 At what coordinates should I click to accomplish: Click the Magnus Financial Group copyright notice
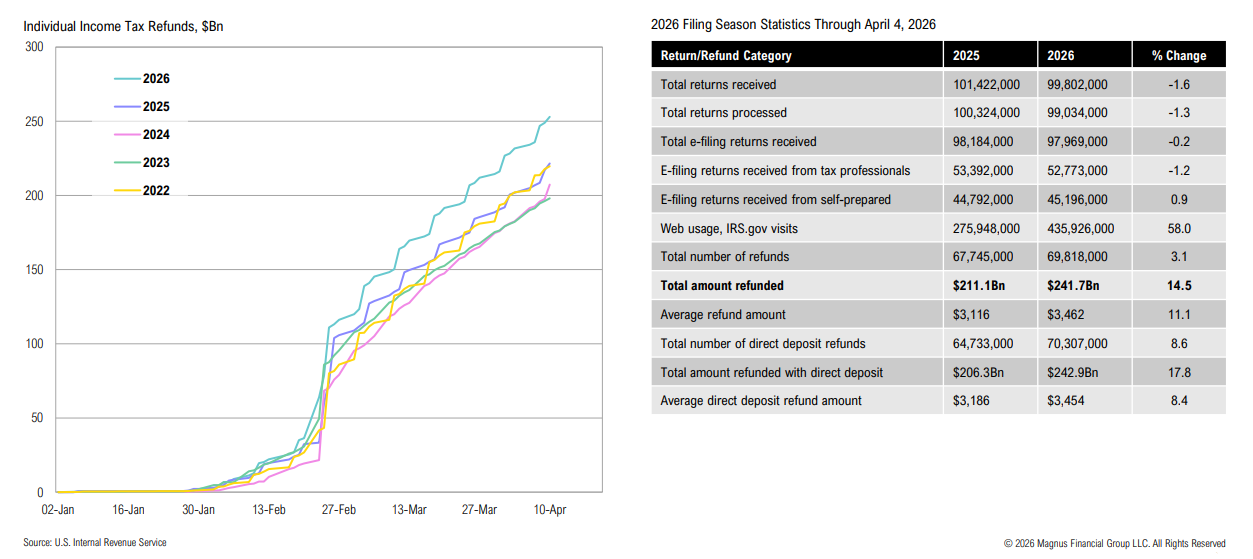[1114, 543]
